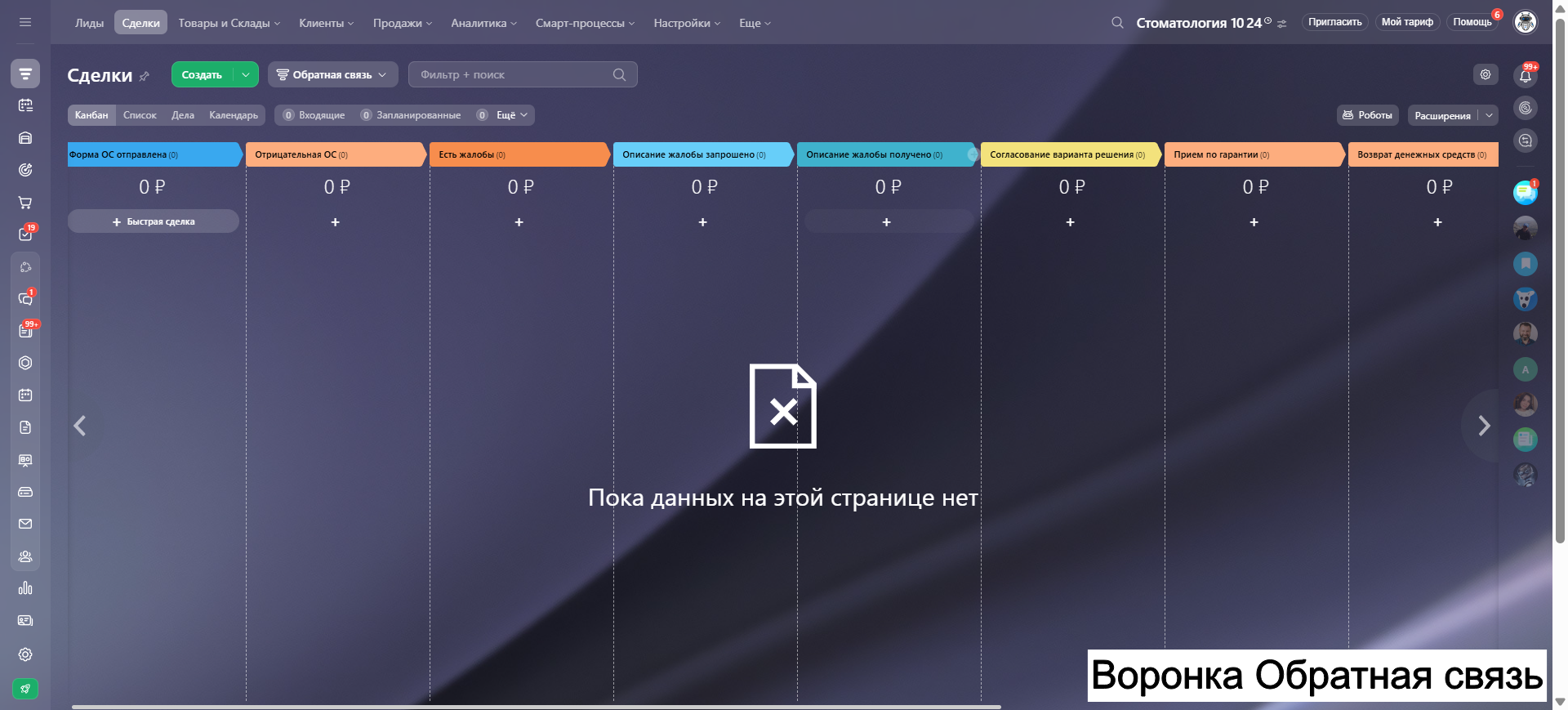Viewport: 1568px width, 710px height.
Task: Open the robot user profile avatar
Action: click(1526, 22)
